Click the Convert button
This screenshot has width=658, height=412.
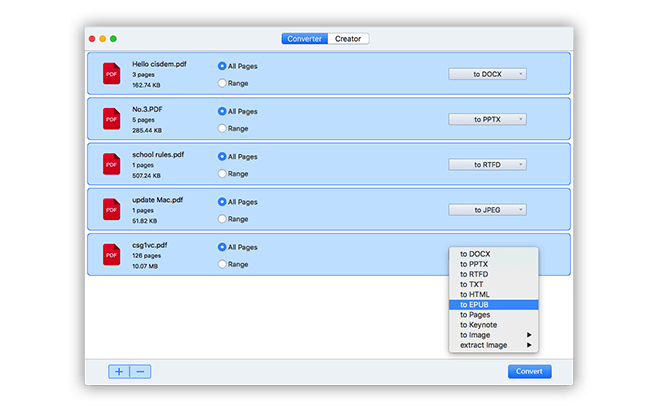[x=530, y=371]
